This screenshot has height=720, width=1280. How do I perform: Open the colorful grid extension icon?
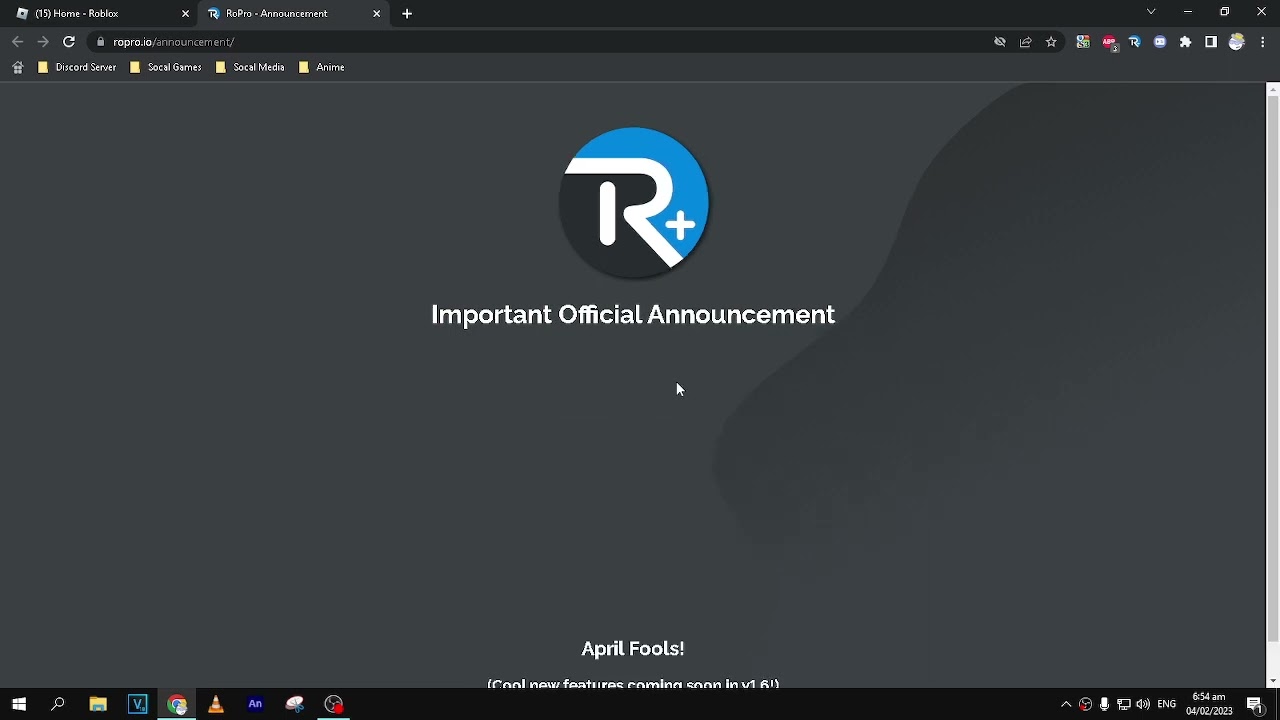1083,42
